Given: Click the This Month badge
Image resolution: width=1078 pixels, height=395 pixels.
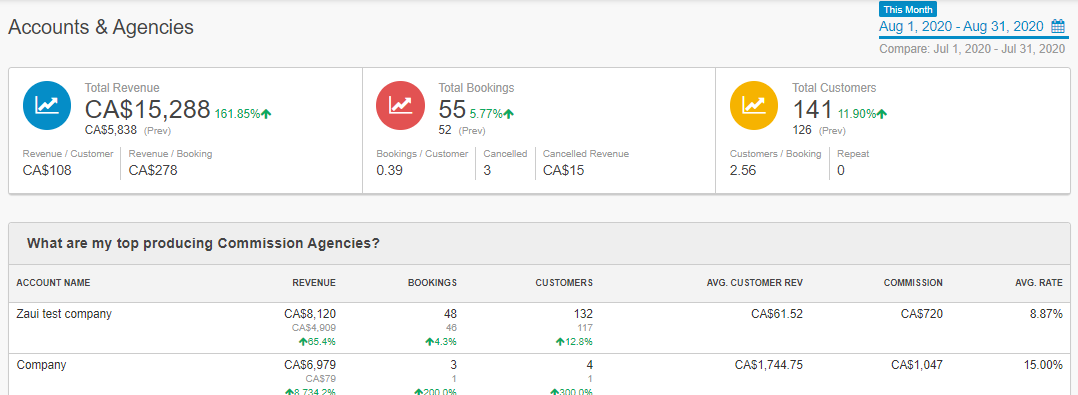Looking at the screenshot, I should tap(908, 10).
